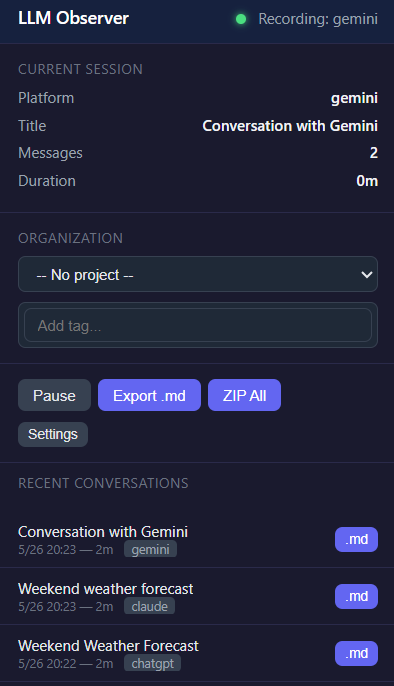
Task: Open recent conversation 'Conversation with Gemini'
Action: pyautogui.click(x=103, y=532)
